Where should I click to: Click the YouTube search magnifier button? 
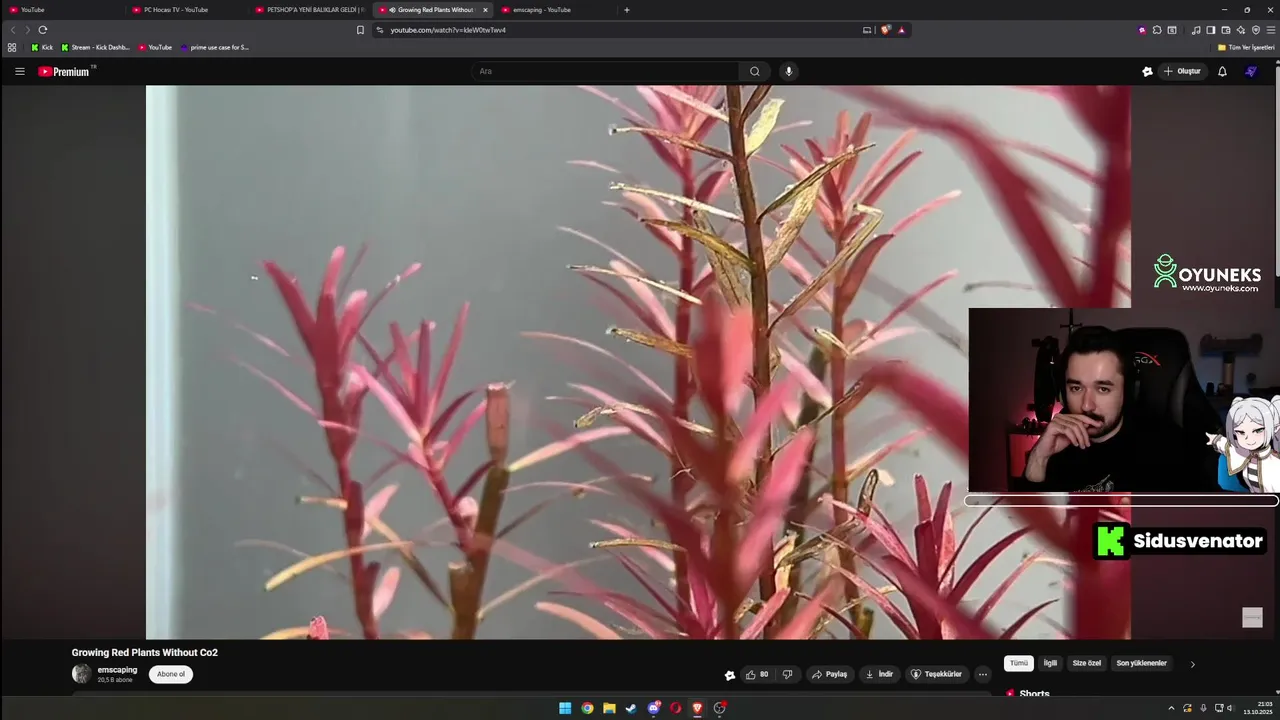(755, 71)
